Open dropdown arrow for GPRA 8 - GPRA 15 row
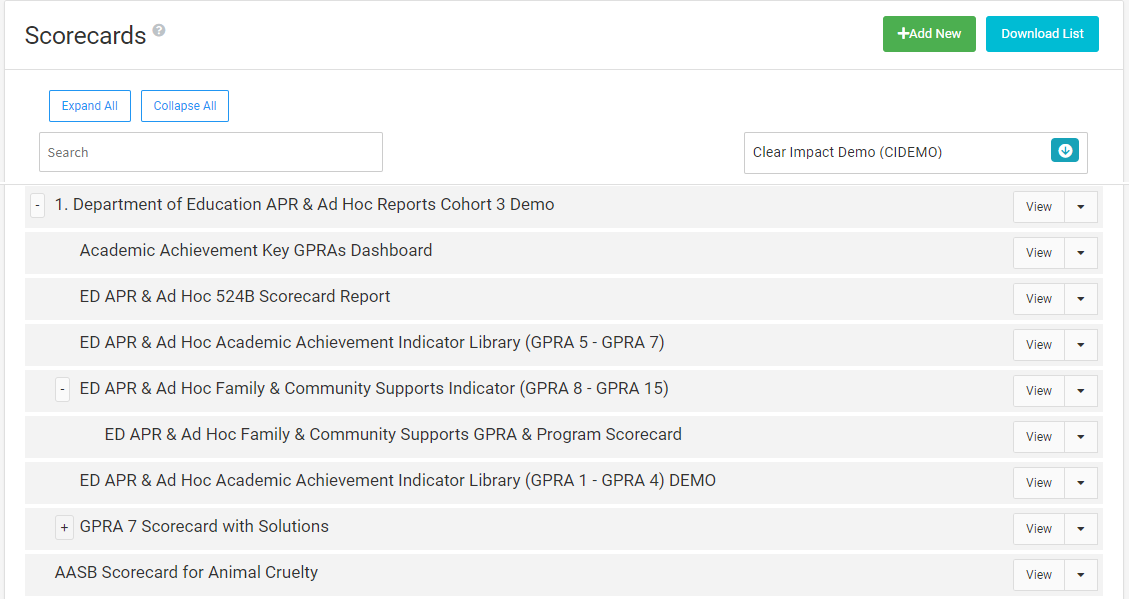This screenshot has width=1129, height=599. pyautogui.click(x=1081, y=391)
